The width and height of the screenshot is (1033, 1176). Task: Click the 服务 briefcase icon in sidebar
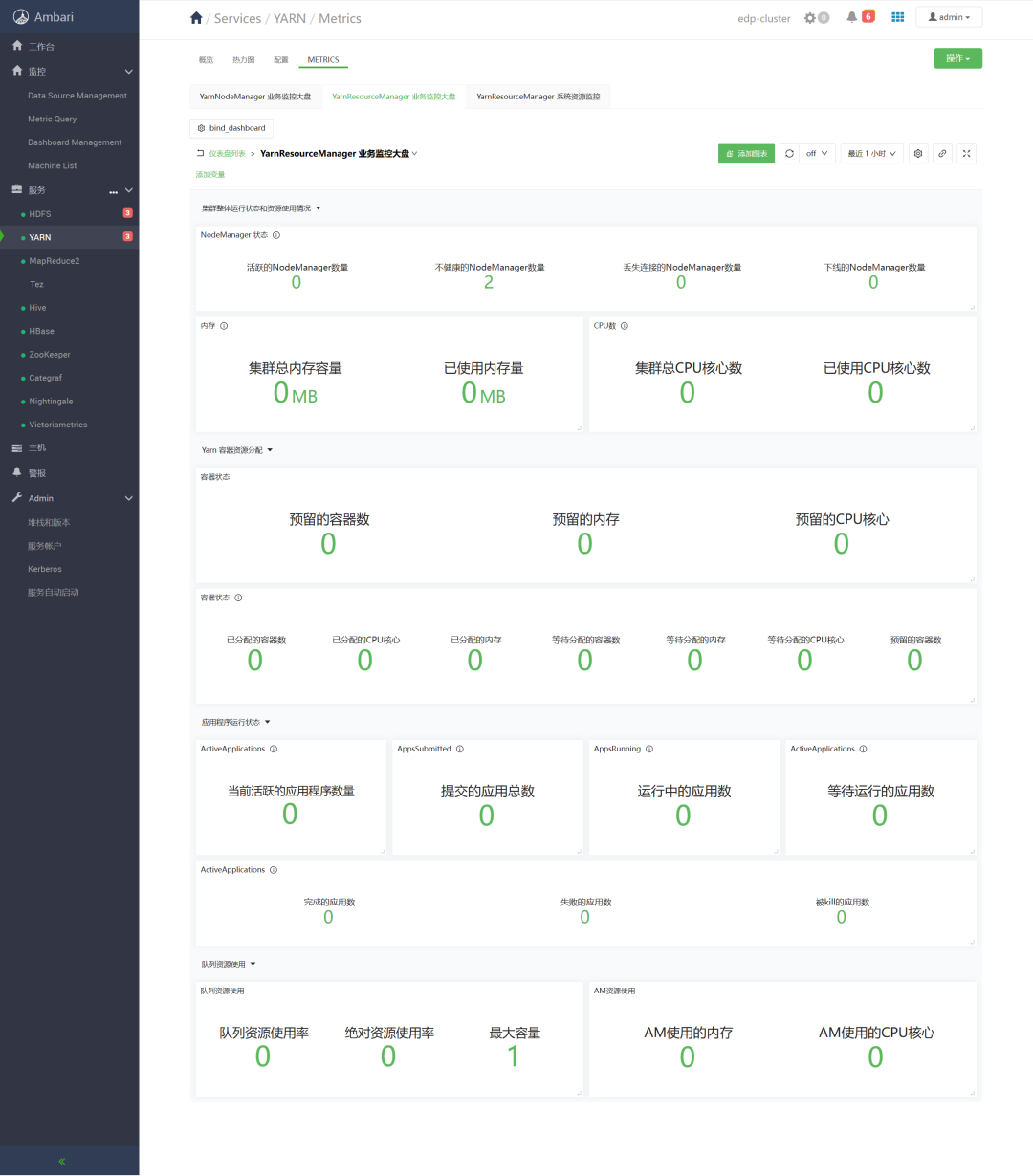click(x=17, y=190)
